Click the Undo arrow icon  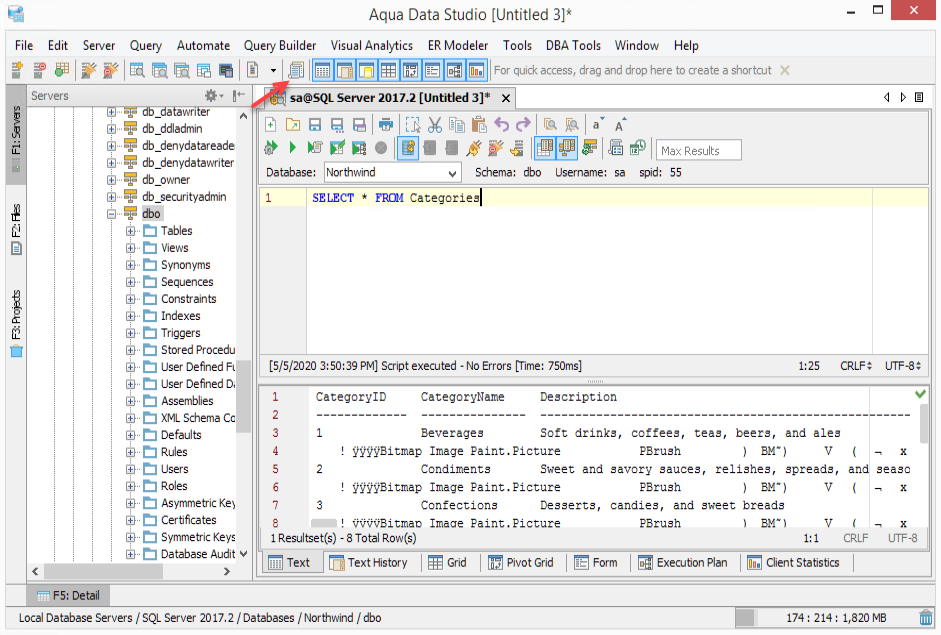tap(502, 125)
